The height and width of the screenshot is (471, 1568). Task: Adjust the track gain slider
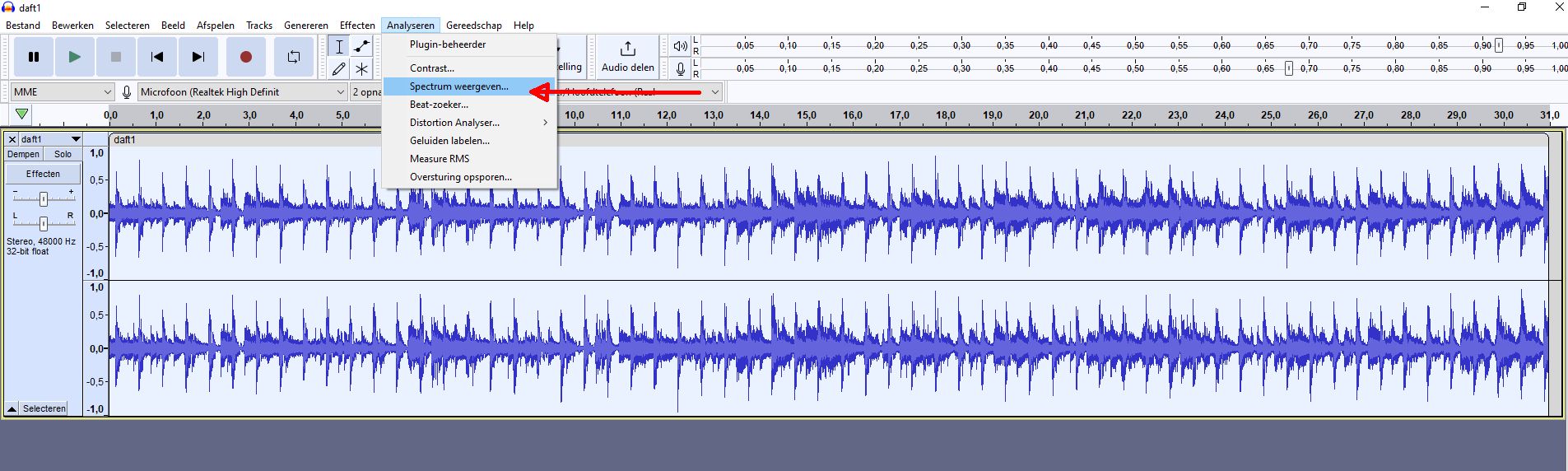44,198
